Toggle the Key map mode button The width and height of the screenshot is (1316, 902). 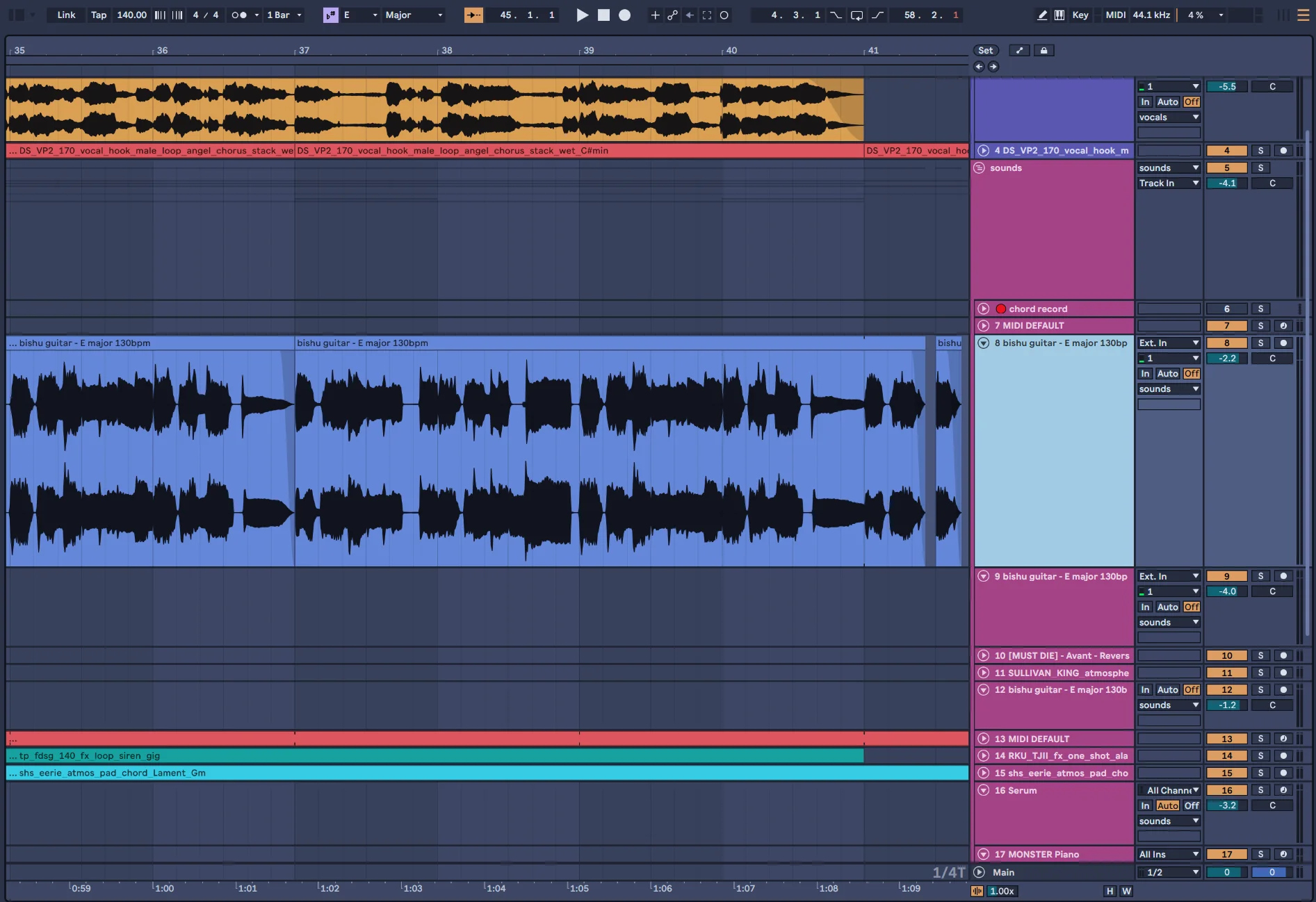coord(1080,15)
